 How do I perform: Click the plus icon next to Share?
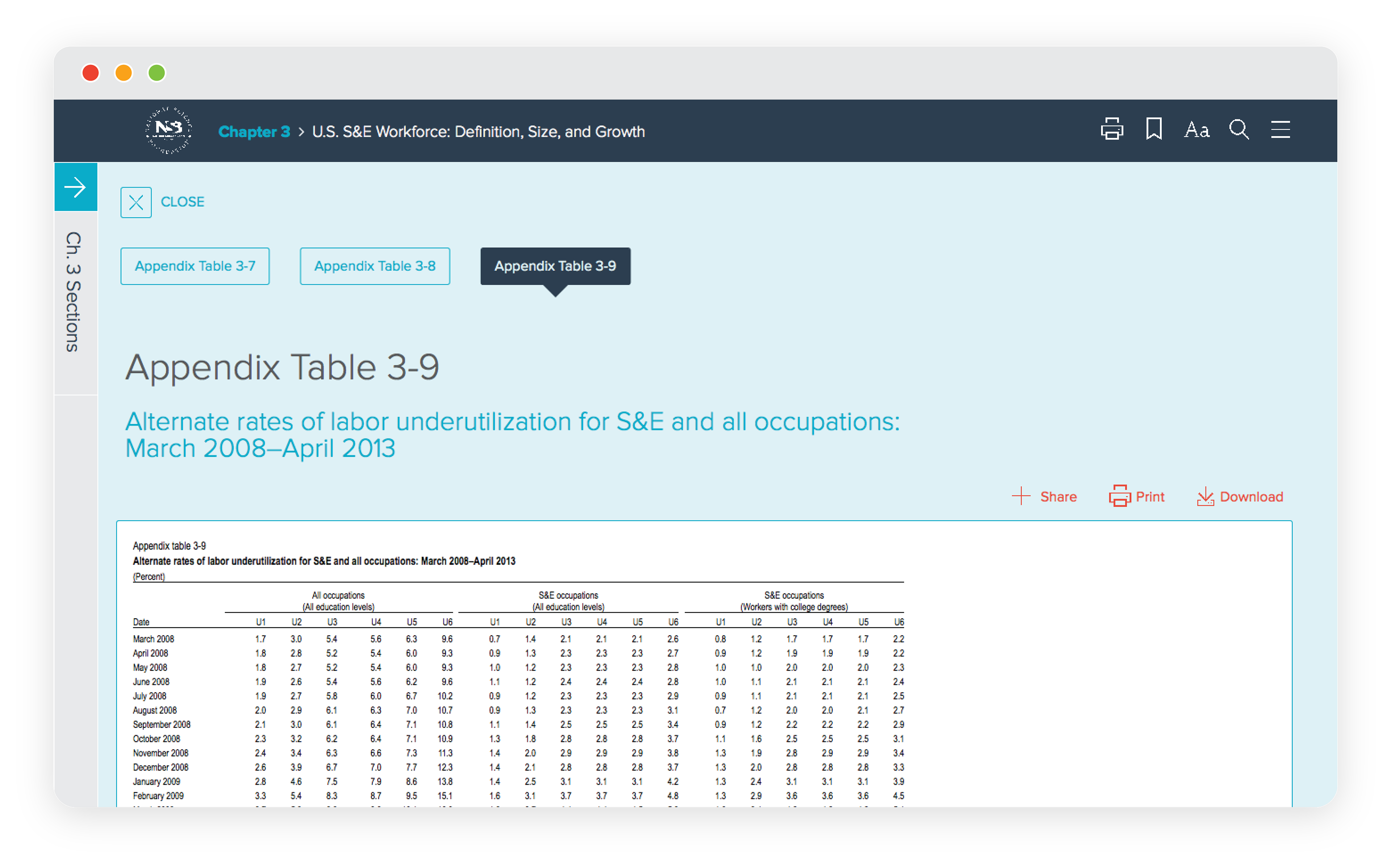pyautogui.click(x=1021, y=496)
